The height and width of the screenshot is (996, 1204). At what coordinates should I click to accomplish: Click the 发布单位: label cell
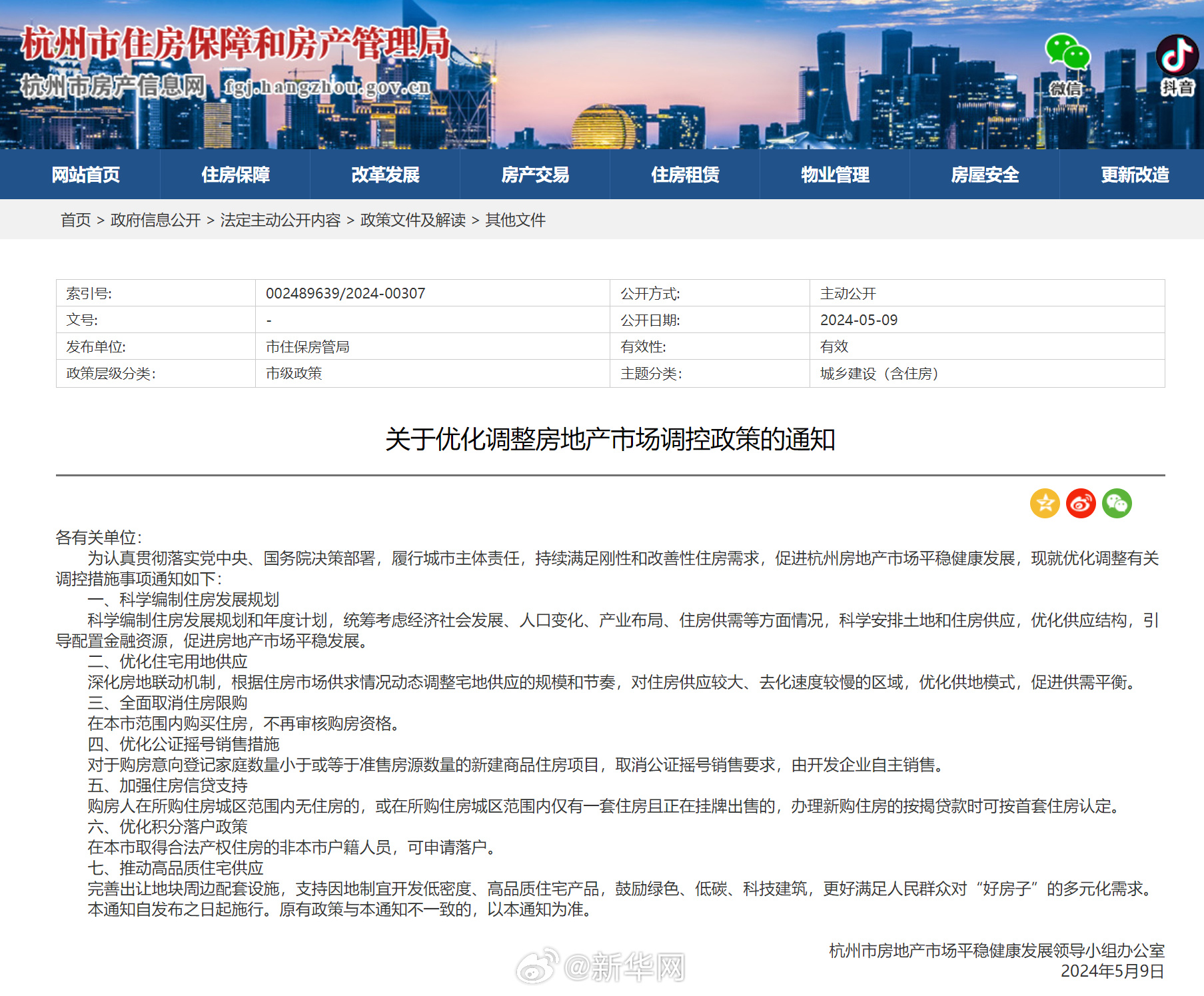click(x=156, y=346)
